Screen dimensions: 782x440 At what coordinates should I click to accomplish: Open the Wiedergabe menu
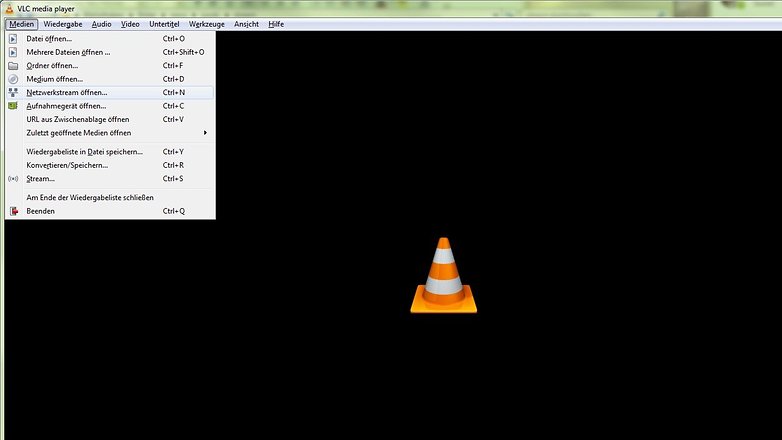coord(63,24)
